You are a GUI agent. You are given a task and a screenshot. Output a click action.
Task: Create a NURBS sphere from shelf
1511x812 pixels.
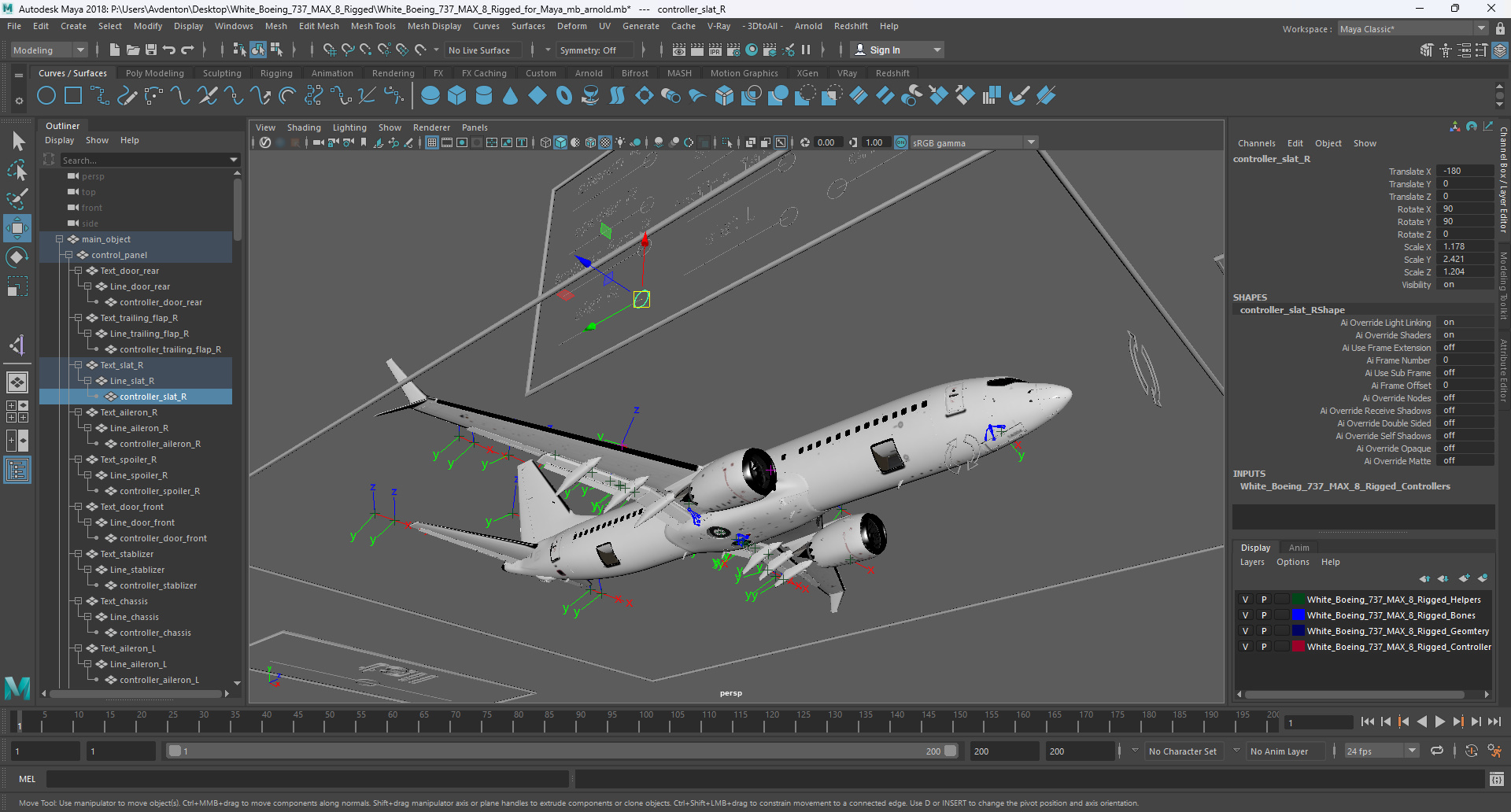coord(430,96)
